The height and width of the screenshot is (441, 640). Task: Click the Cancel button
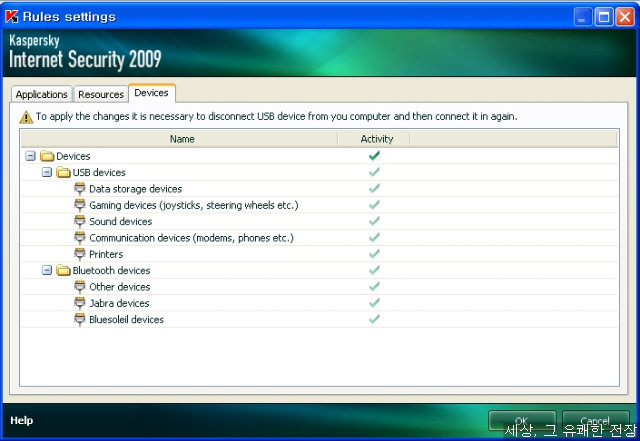click(595, 421)
